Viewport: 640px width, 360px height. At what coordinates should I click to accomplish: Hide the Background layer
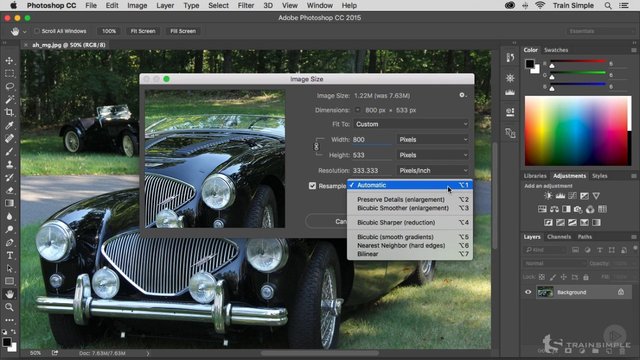[528, 292]
